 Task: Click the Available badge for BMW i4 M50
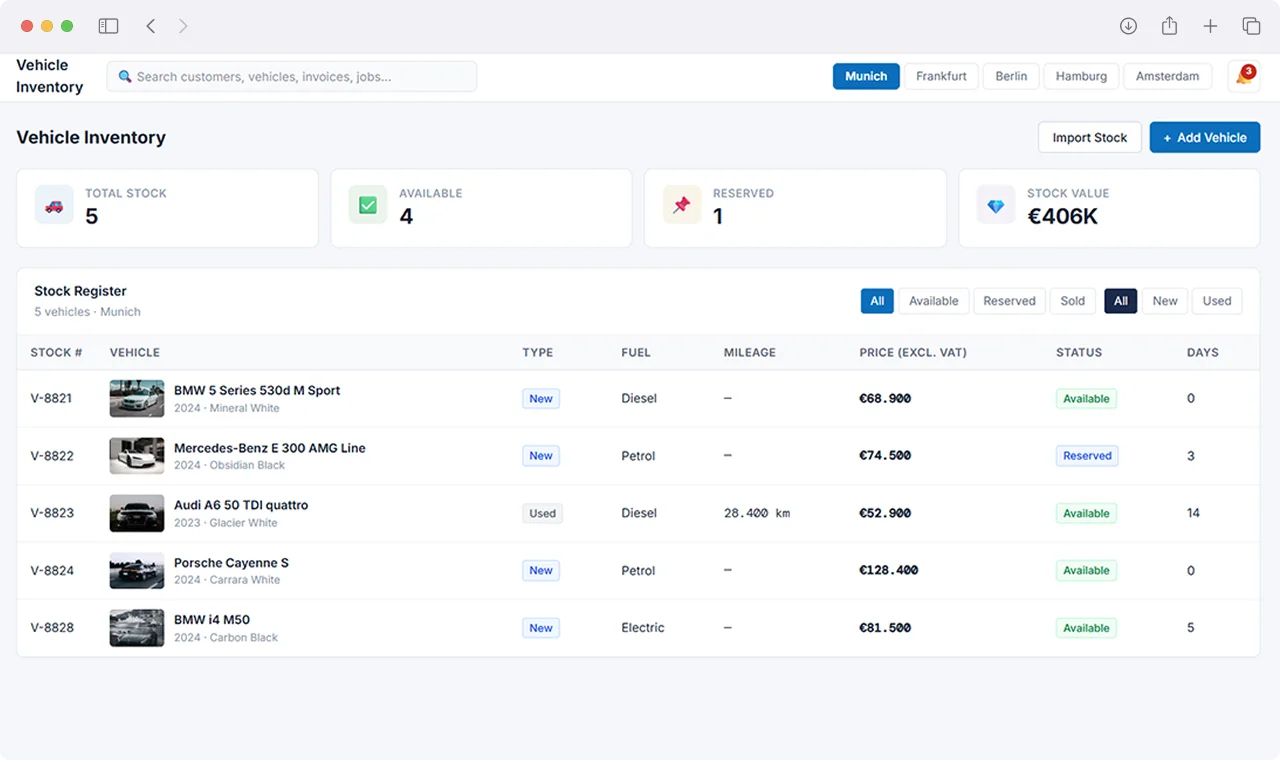1086,628
